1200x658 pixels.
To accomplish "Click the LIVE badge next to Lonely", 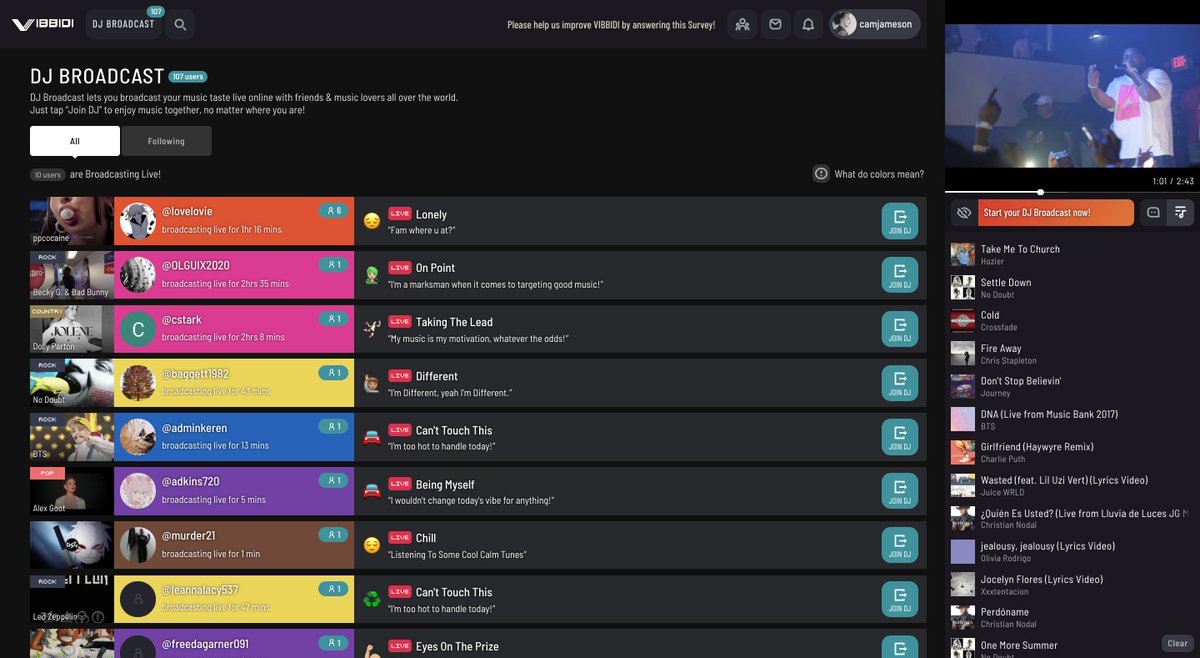I will pyautogui.click(x=400, y=214).
